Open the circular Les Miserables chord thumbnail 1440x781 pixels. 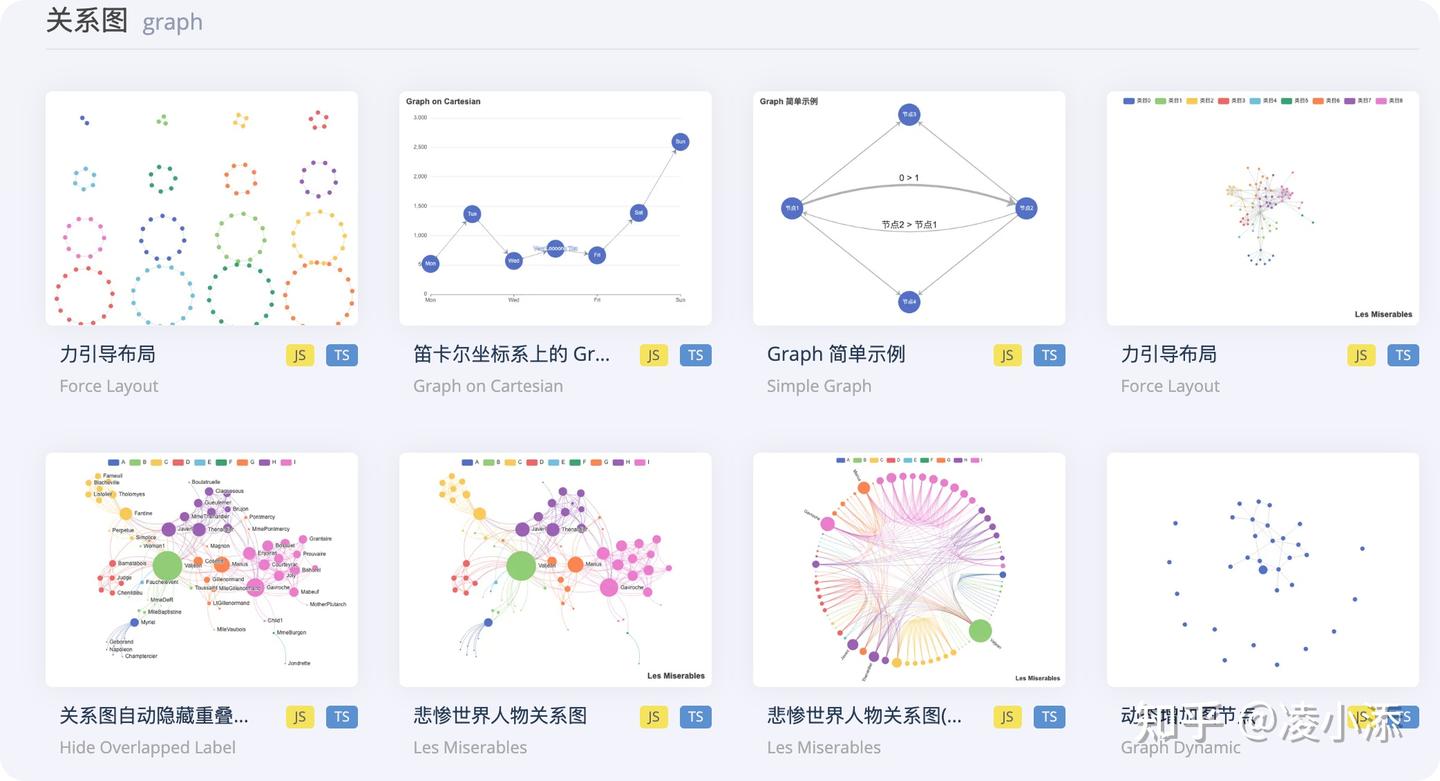point(909,570)
